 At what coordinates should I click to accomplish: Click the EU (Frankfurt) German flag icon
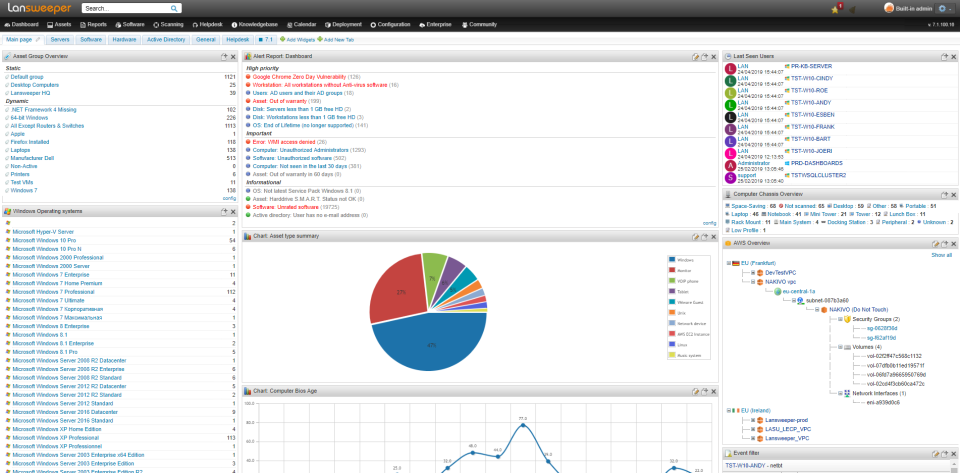(736, 263)
